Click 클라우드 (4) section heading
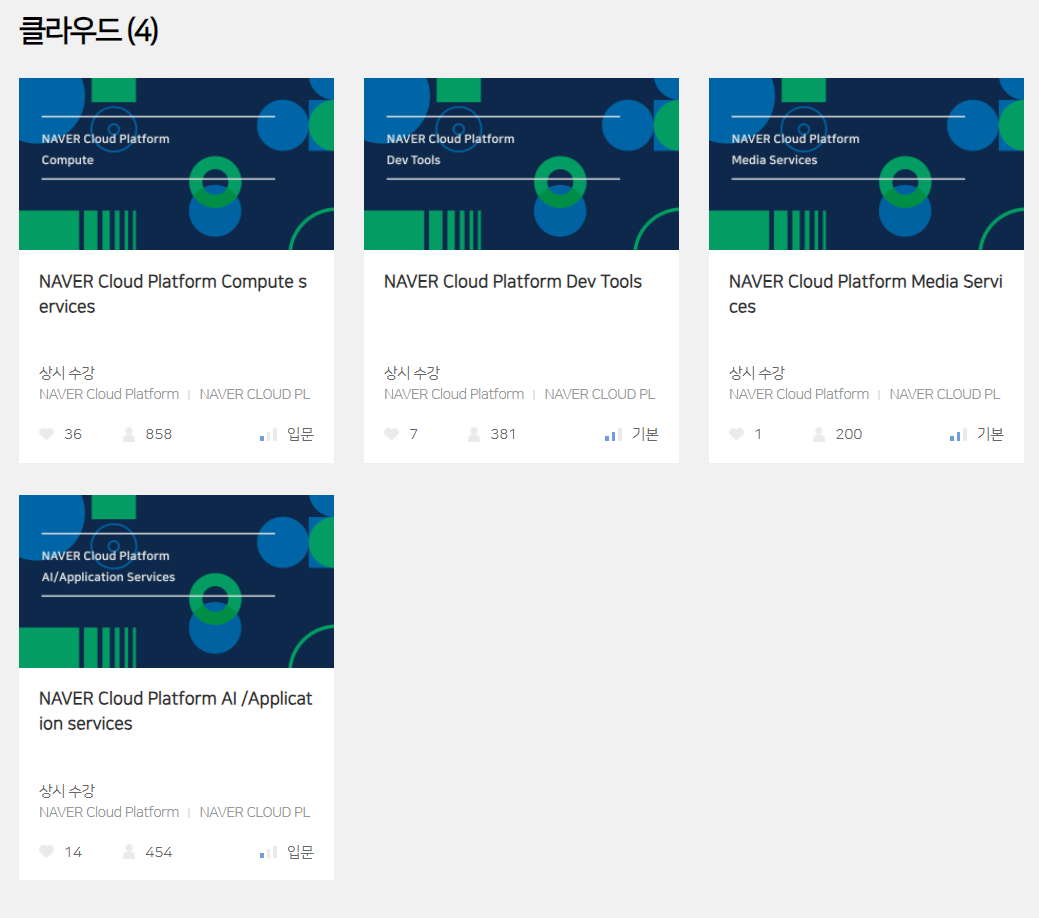 [x=88, y=30]
